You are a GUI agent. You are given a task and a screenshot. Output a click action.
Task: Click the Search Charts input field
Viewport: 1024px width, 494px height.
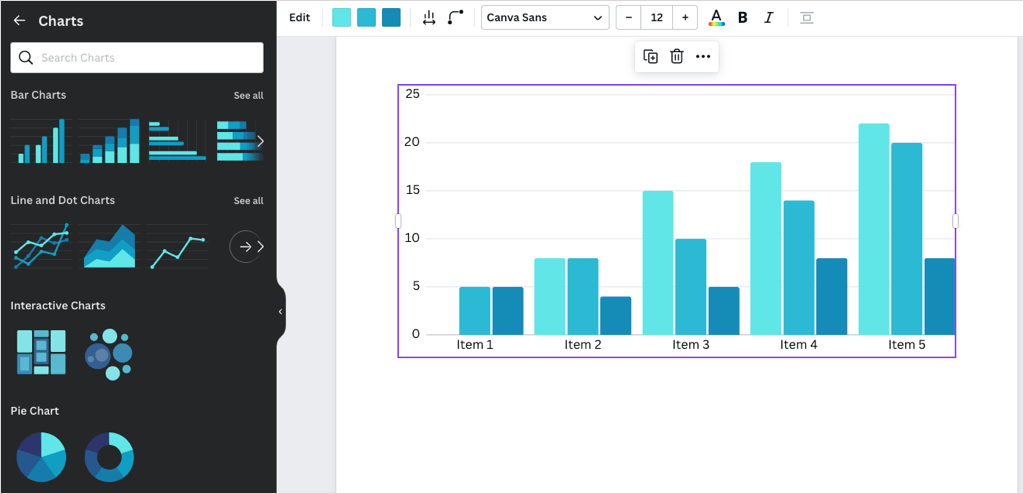137,58
